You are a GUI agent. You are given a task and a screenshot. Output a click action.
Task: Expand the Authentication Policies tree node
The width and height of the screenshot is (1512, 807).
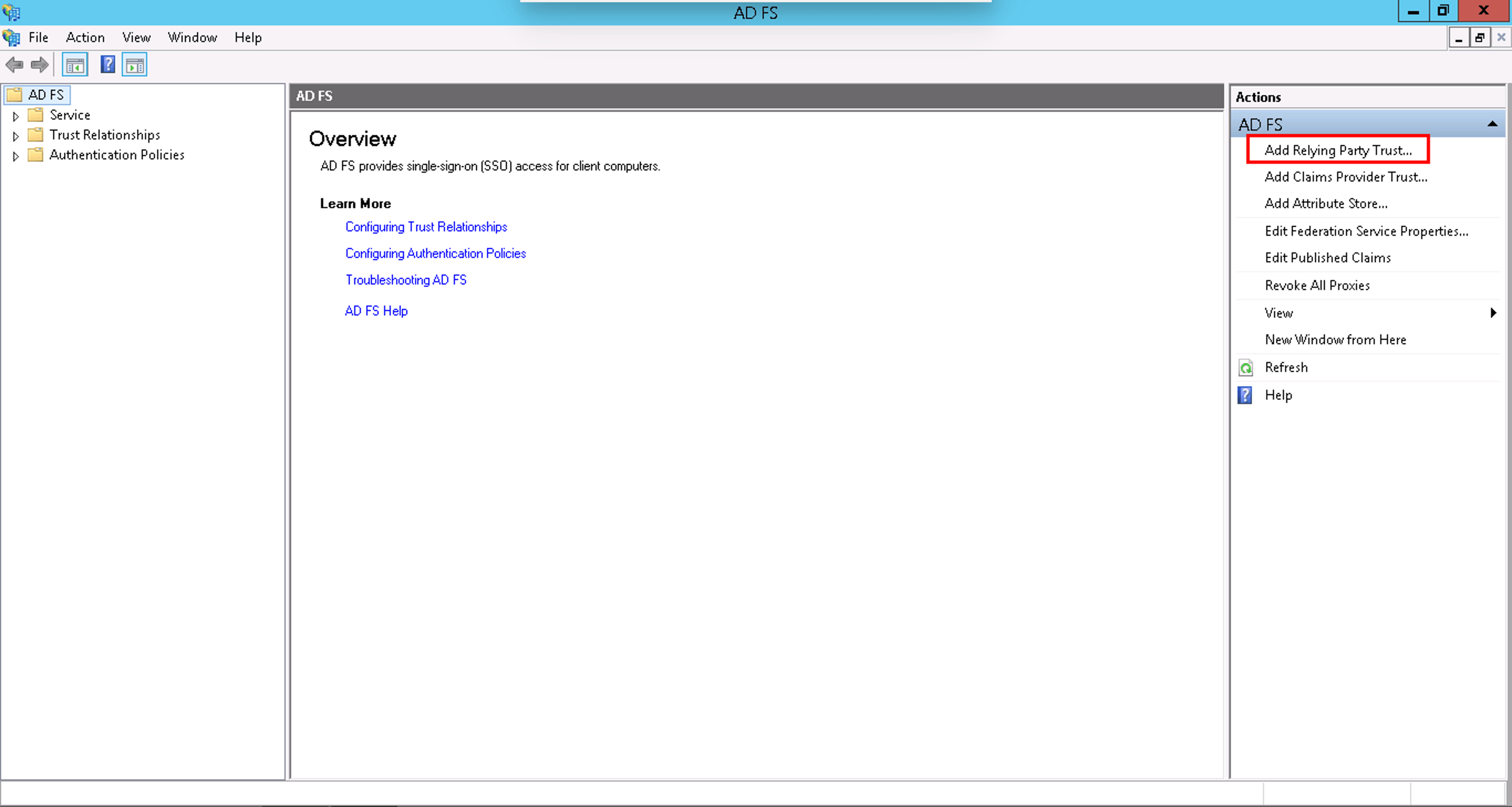(16, 156)
